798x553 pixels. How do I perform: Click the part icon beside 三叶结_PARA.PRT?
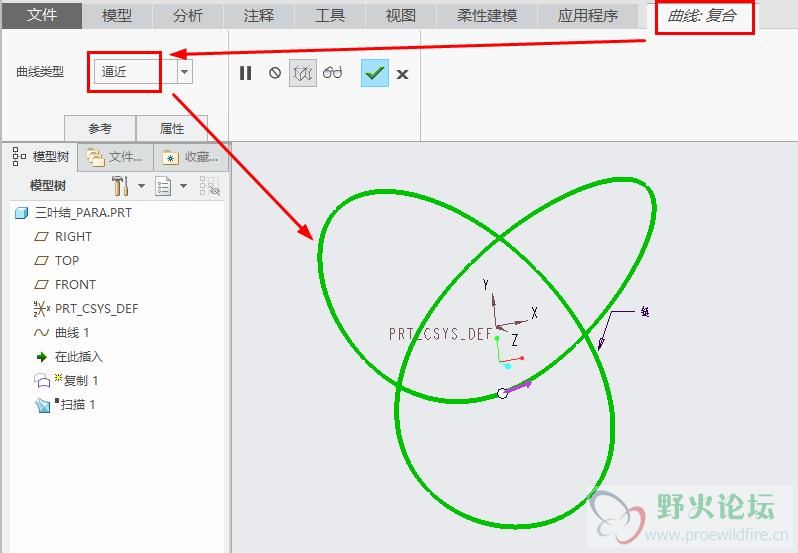(x=21, y=213)
